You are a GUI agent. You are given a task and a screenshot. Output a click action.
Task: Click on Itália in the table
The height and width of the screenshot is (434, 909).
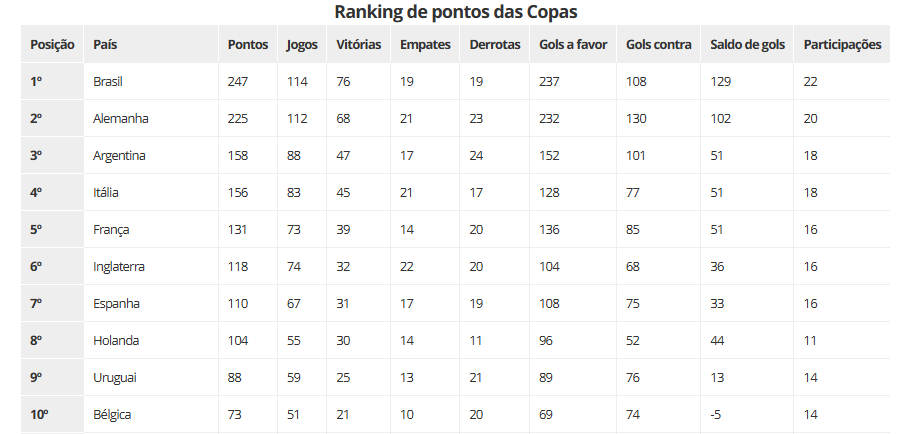[x=105, y=192]
